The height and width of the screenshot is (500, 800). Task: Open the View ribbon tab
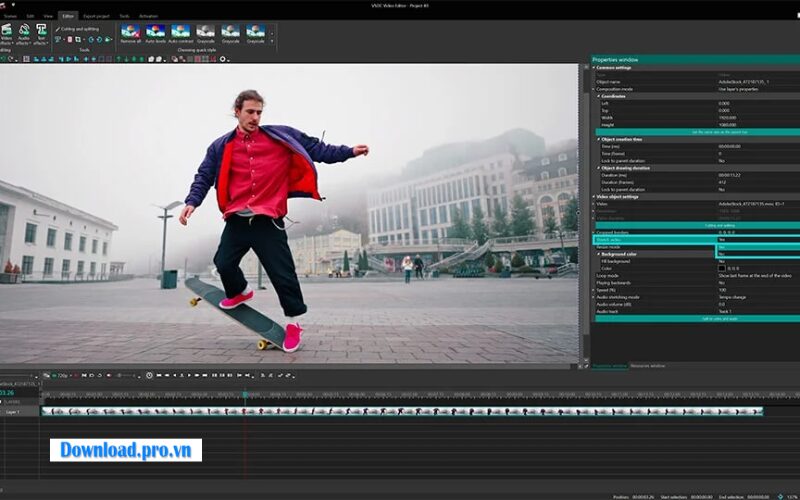pos(48,16)
